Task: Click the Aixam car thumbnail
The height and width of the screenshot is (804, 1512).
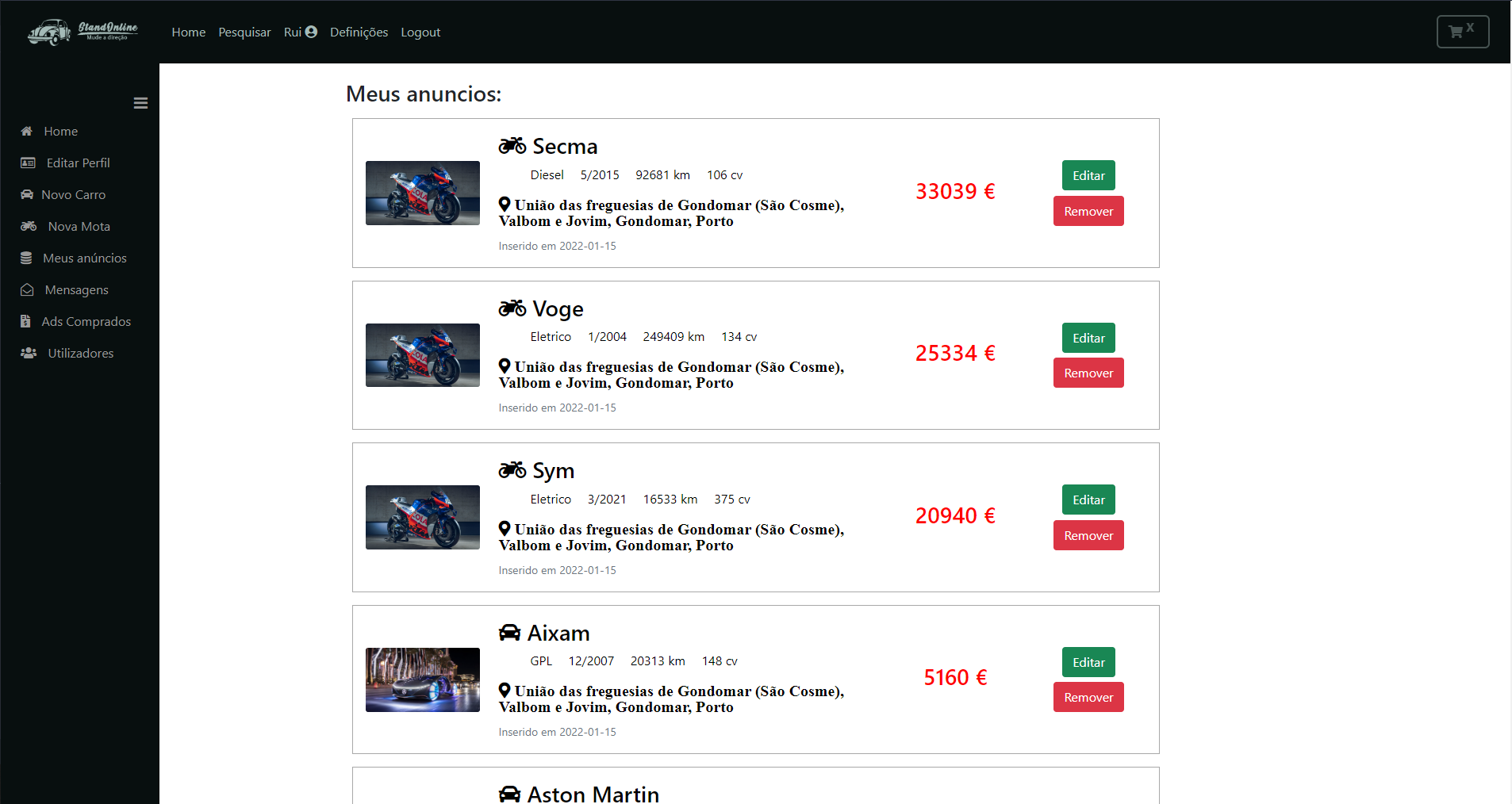Action: [423, 680]
